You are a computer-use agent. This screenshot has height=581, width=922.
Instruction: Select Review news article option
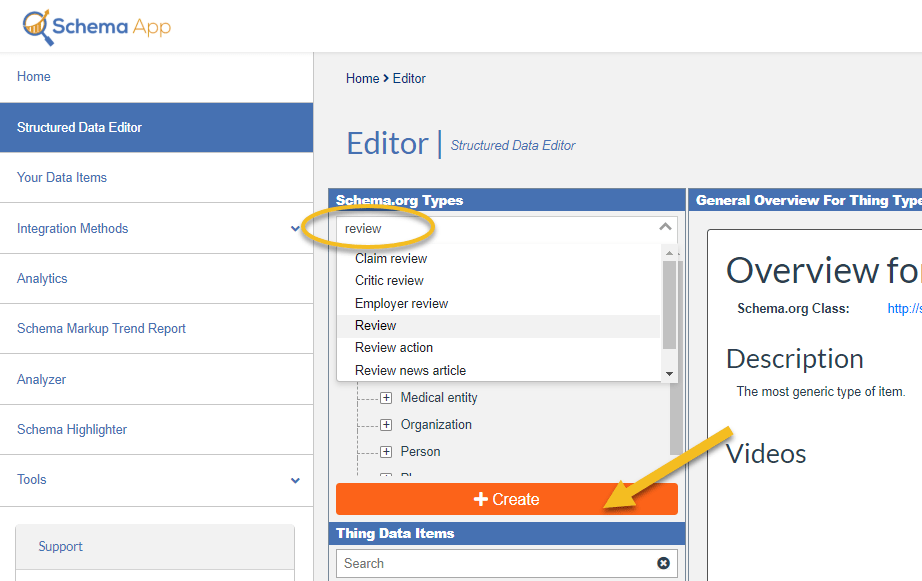(x=499, y=370)
